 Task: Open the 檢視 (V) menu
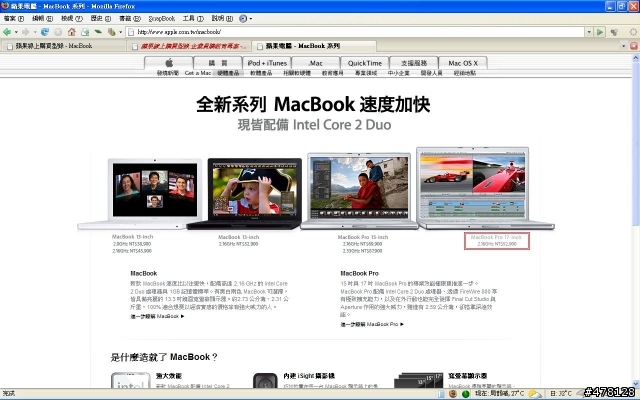click(x=71, y=18)
